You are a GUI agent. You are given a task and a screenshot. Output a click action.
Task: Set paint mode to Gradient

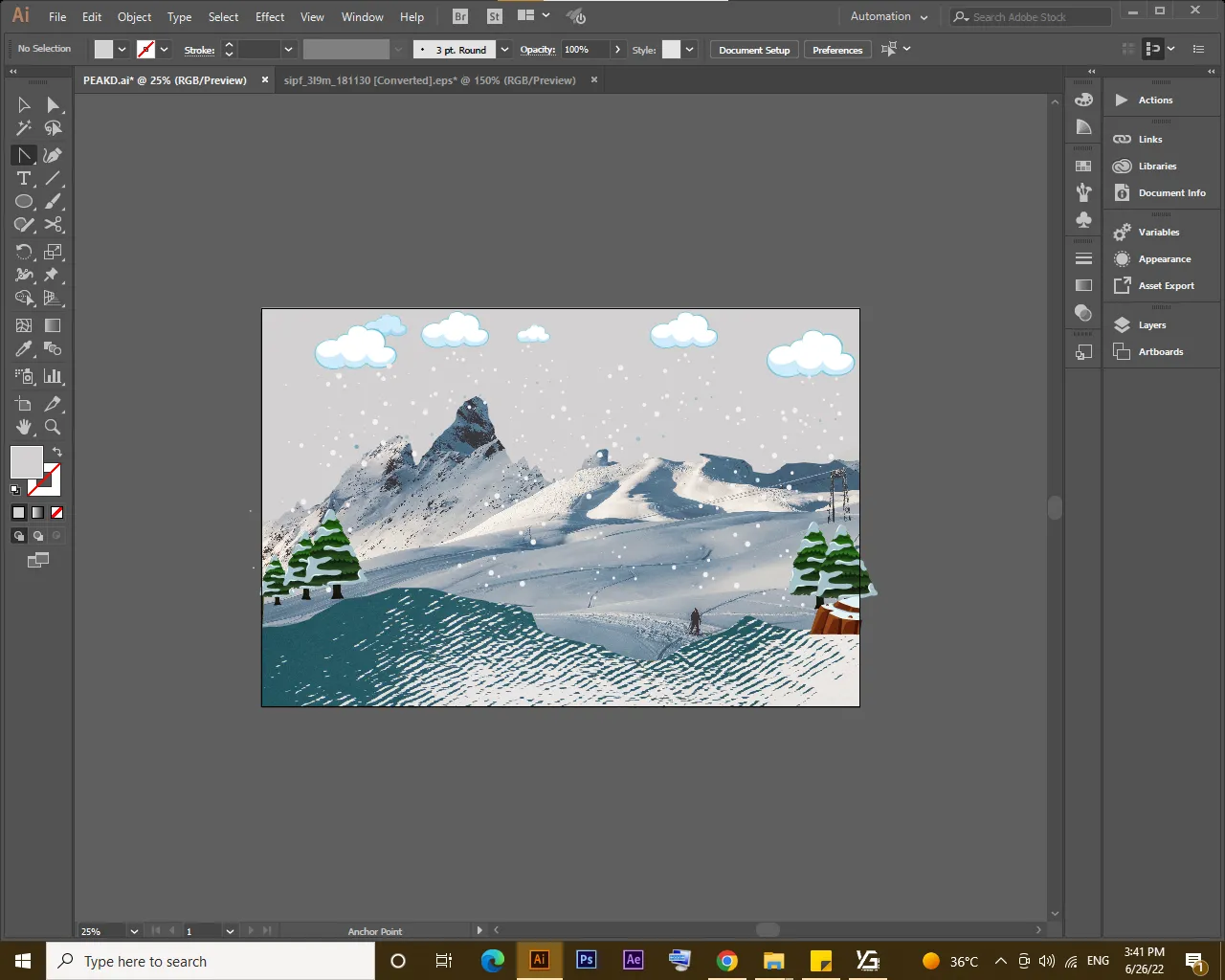pyautogui.click(x=37, y=513)
